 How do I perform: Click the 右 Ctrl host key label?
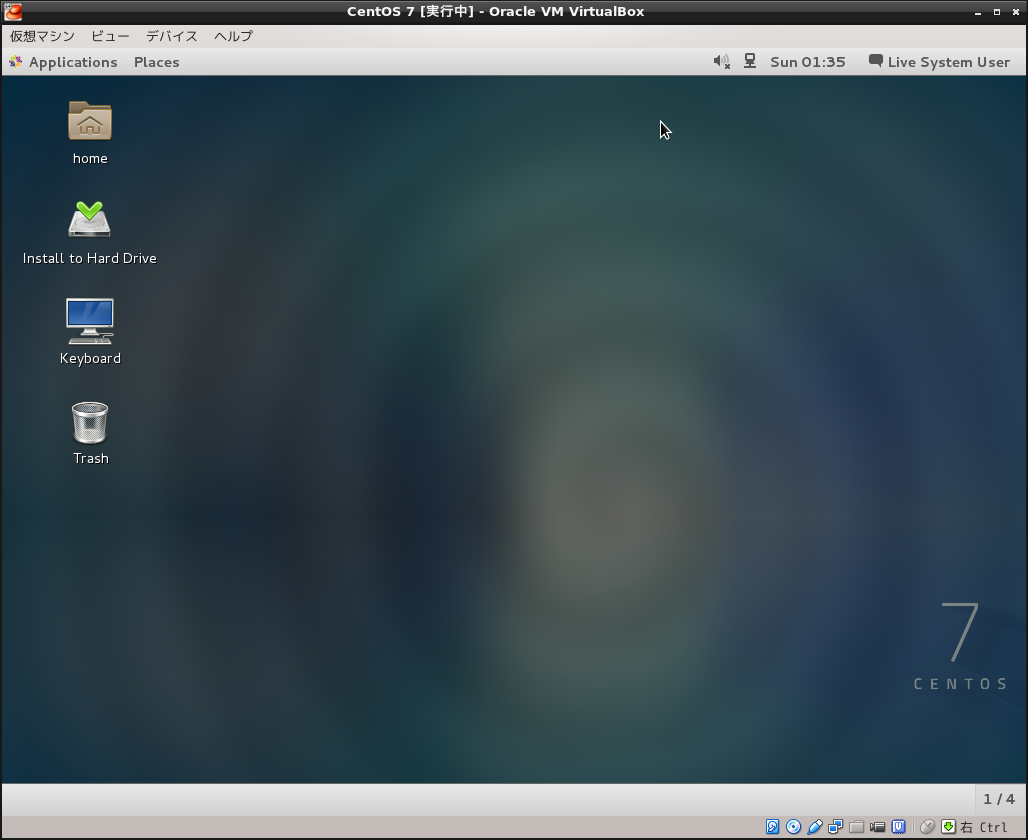click(983, 828)
